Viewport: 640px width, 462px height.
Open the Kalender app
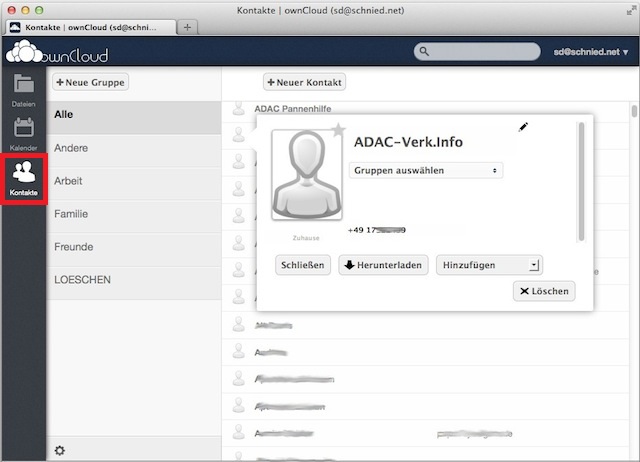[24, 134]
